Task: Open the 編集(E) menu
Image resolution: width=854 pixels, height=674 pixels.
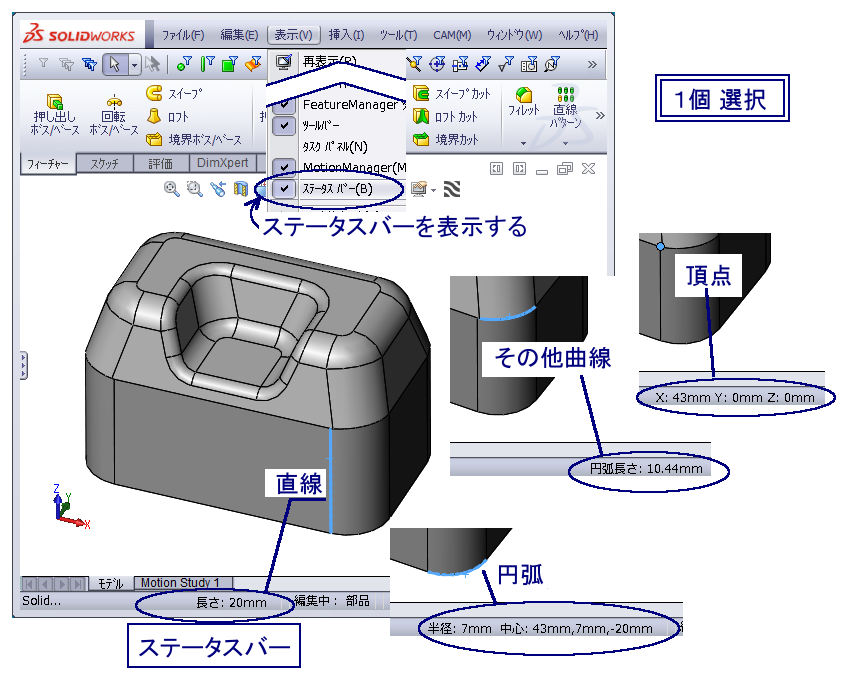Action: [x=239, y=35]
